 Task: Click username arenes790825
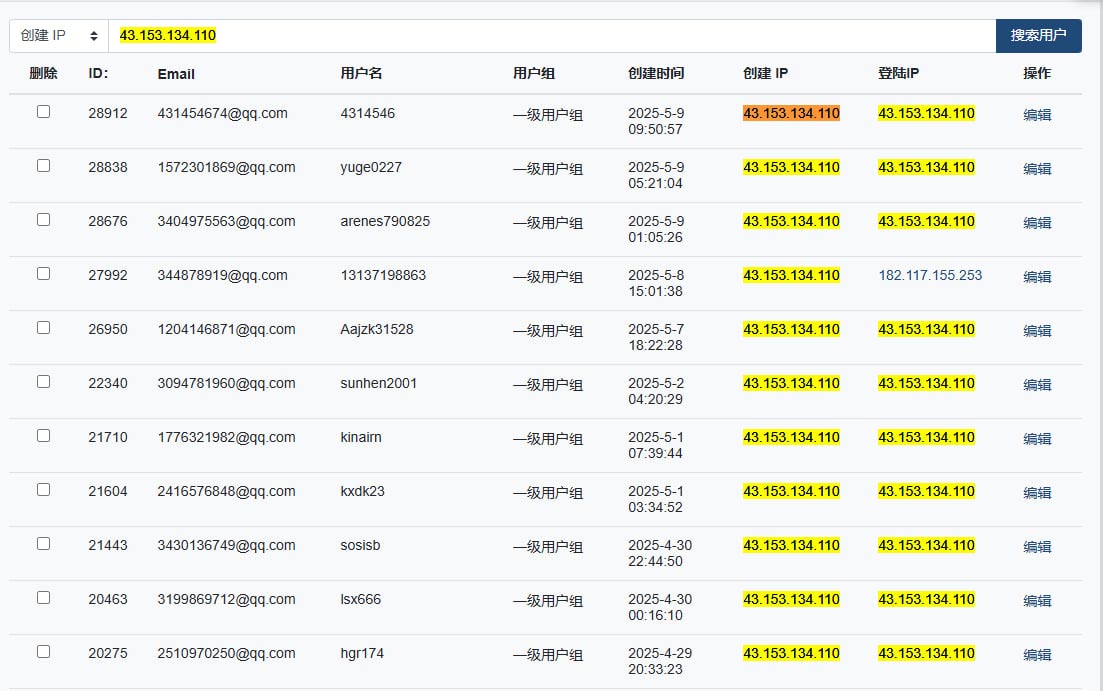point(385,222)
